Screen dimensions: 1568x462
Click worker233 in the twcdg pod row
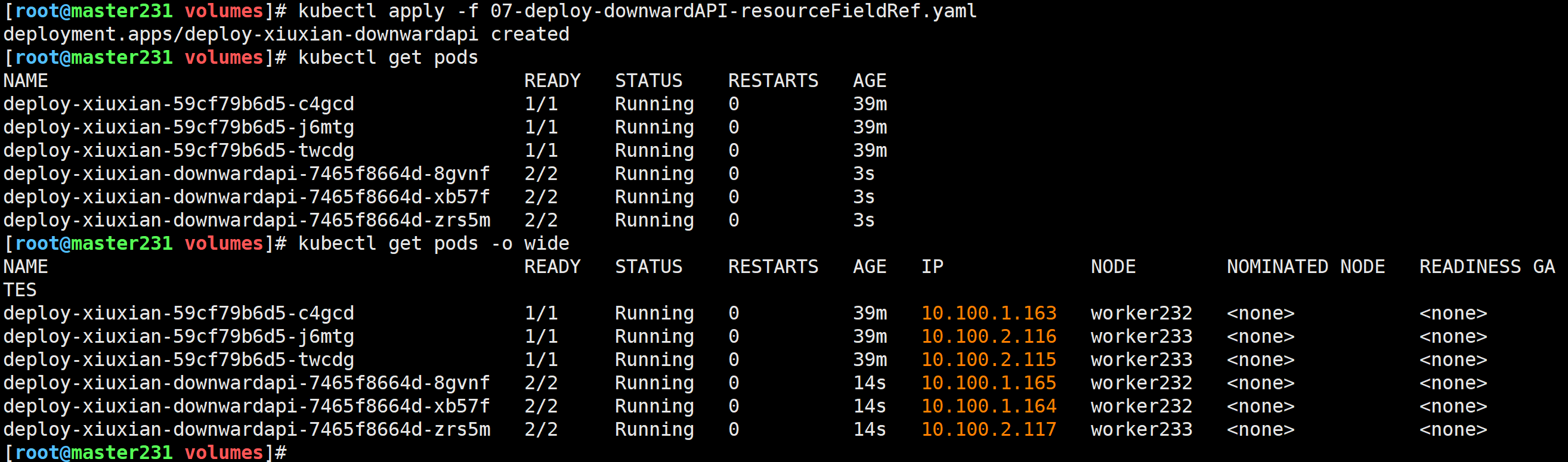(1142, 359)
